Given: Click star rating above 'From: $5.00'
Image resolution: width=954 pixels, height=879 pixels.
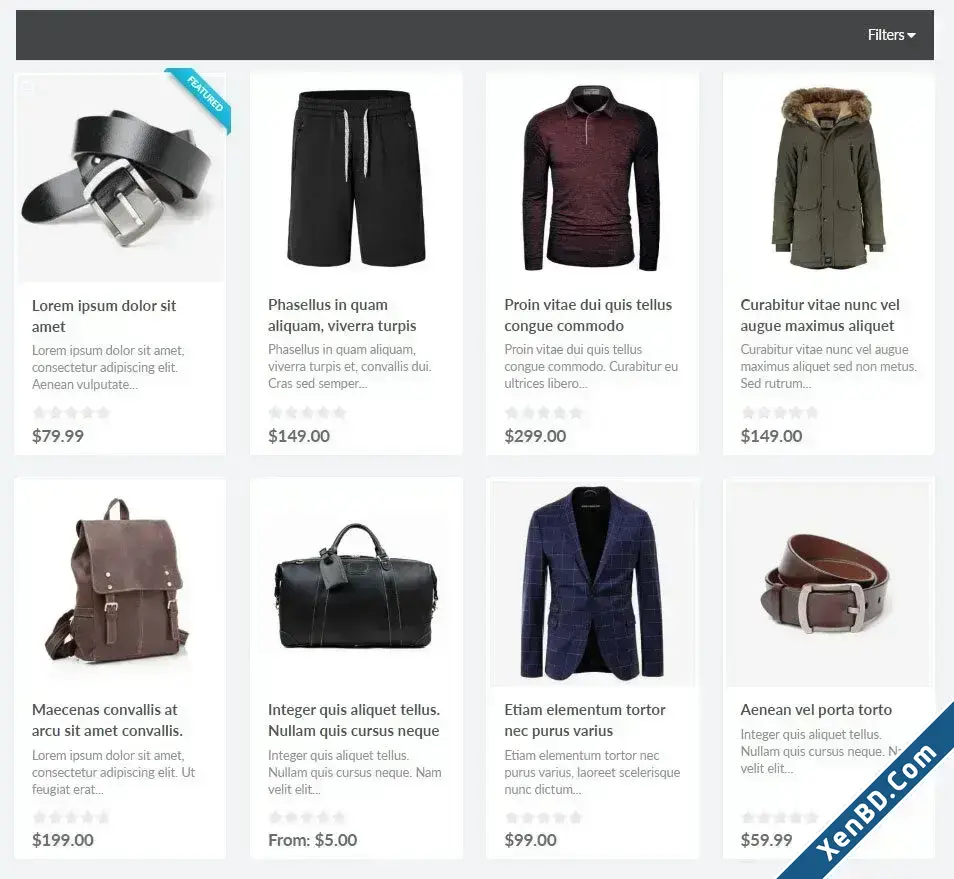Looking at the screenshot, I should coord(307,817).
